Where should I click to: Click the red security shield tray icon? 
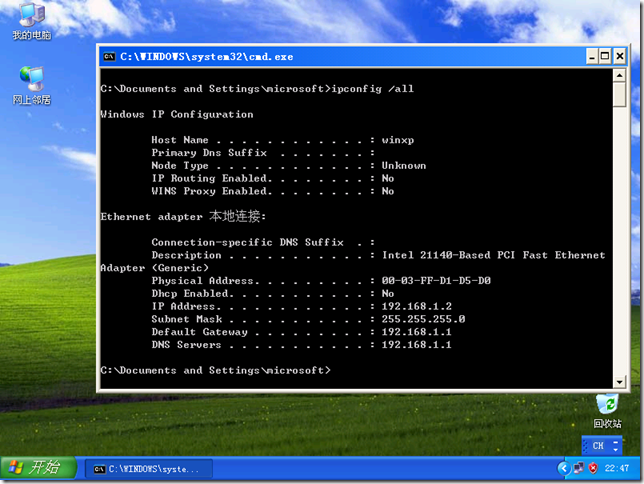(x=593, y=468)
